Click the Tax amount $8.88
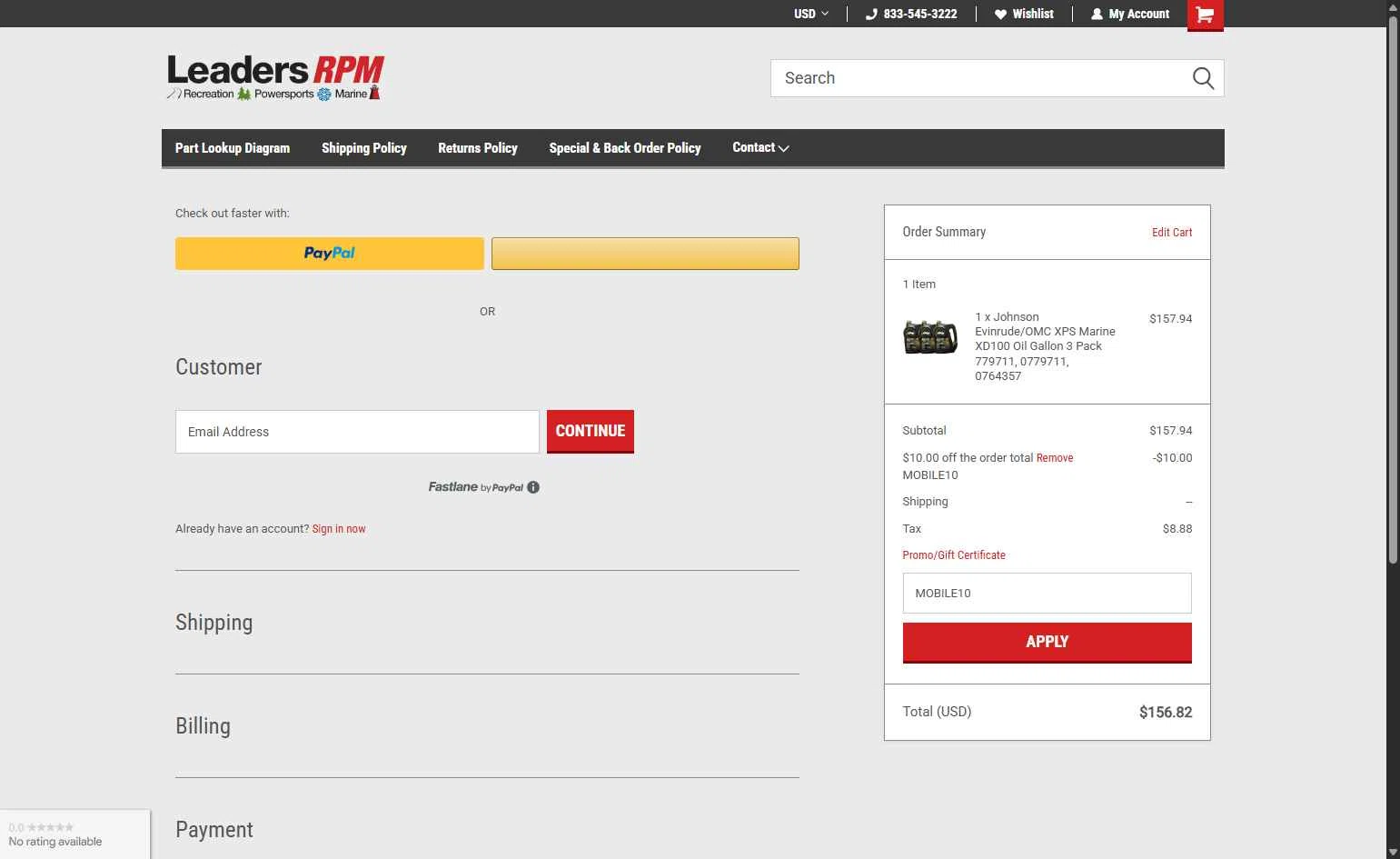 [x=1177, y=529]
